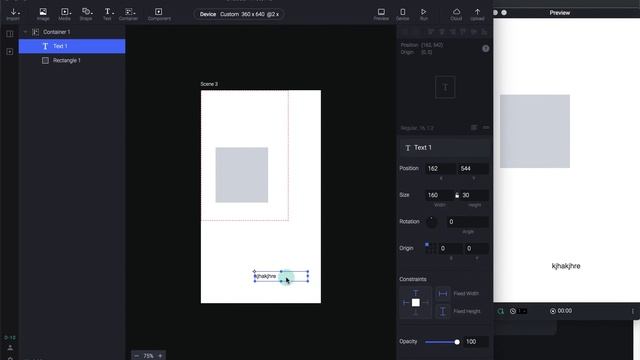The image size is (640, 360).
Task: Select the Text 1 layer row
Action: (x=72, y=46)
